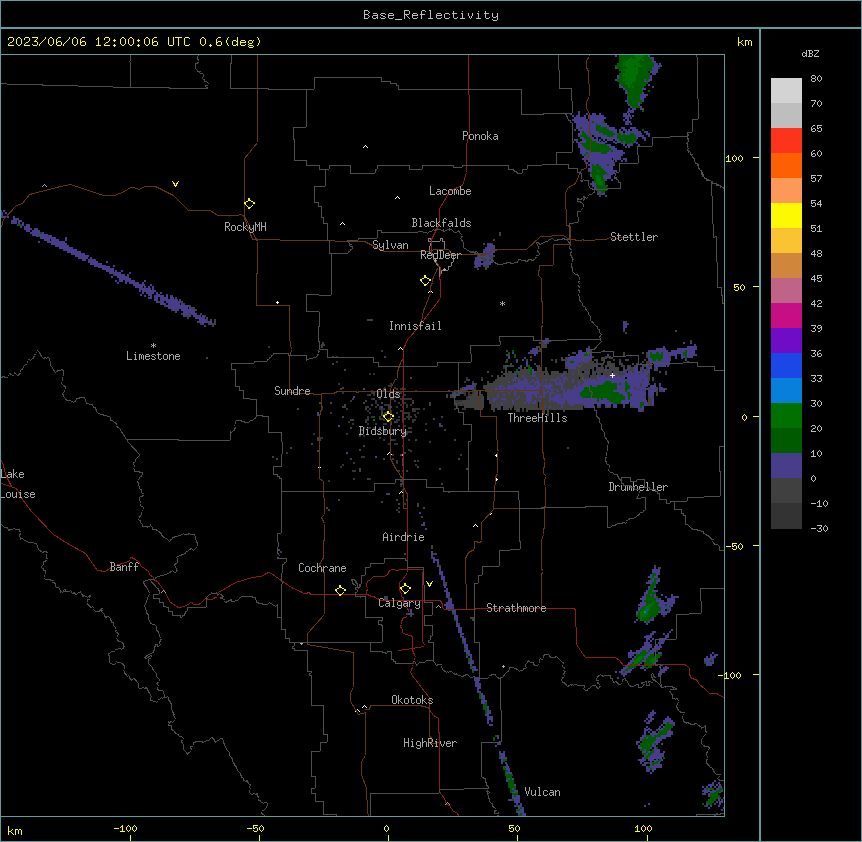Click the -30 value on dBZ legend
Image resolution: width=862 pixels, height=842 pixels.
coord(819,528)
